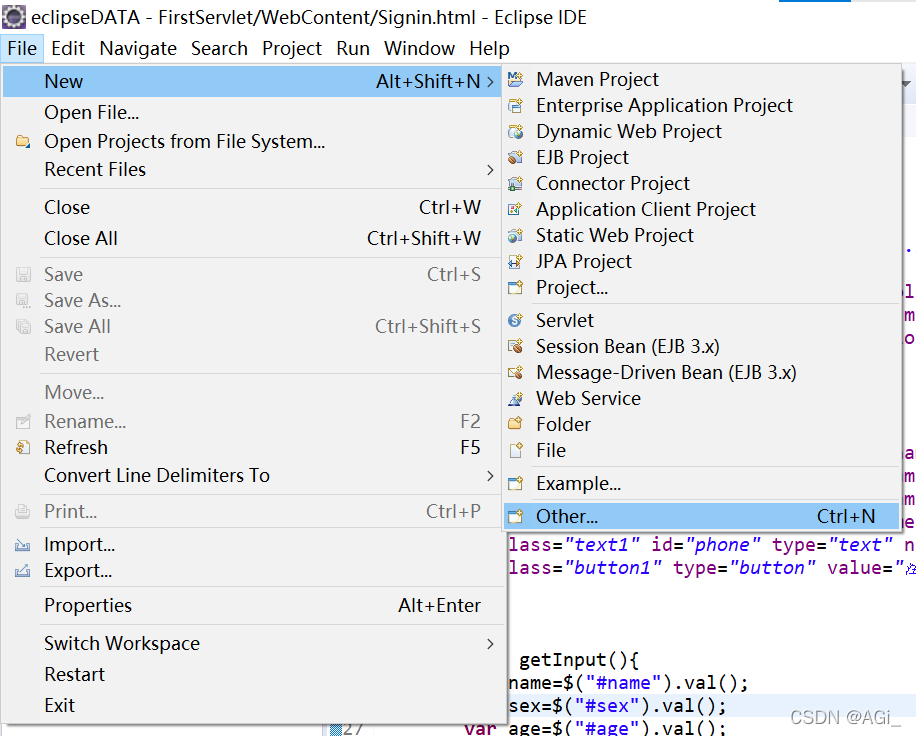Click the Example... icon
Image resolution: width=916 pixels, height=736 pixels.
click(x=515, y=484)
